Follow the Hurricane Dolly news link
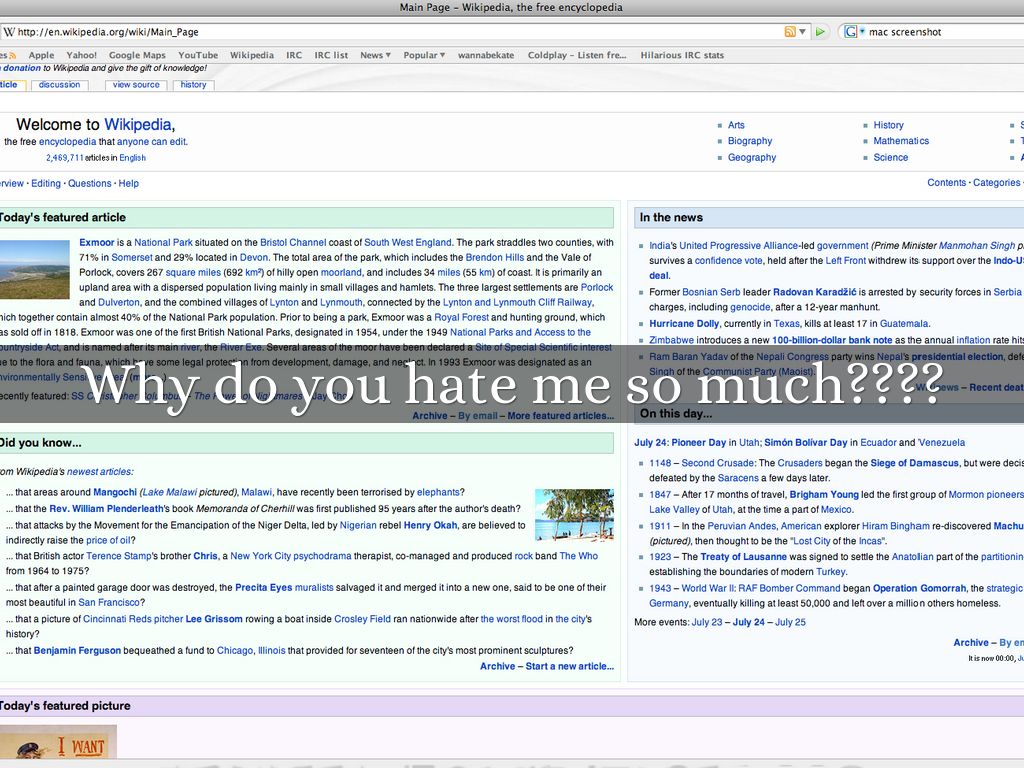Viewport: 1024px width, 768px height. [x=685, y=324]
